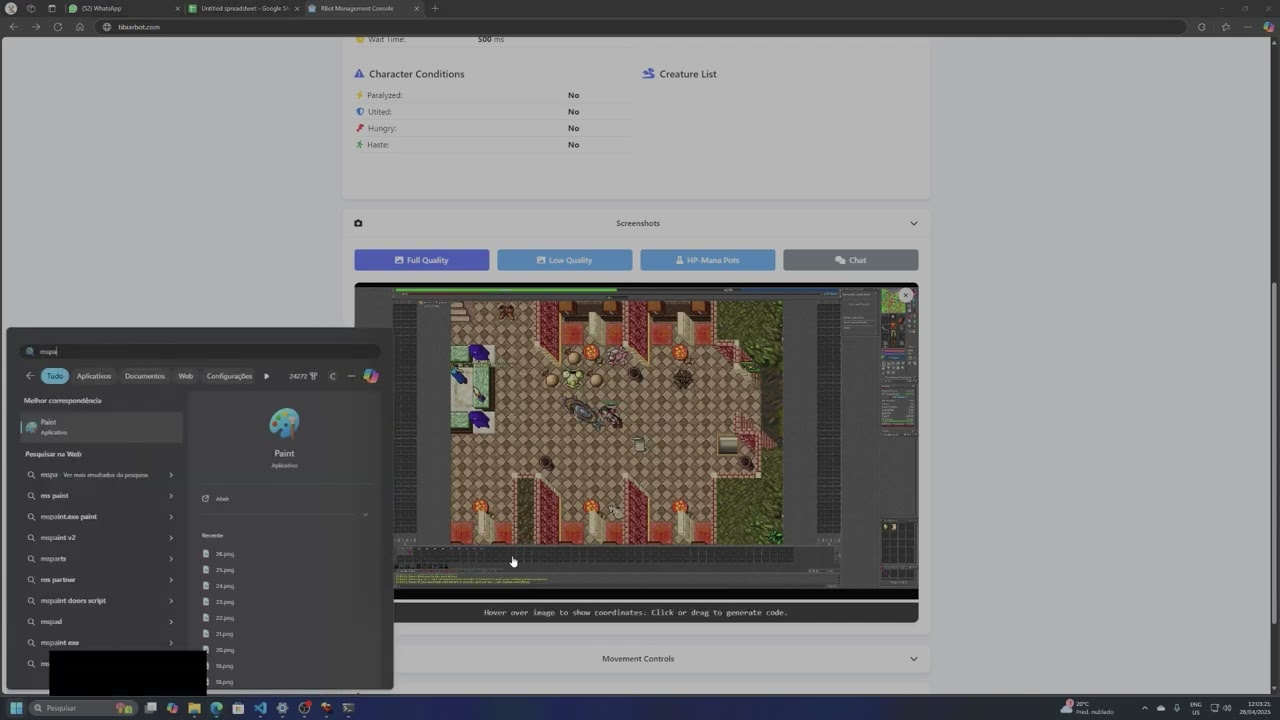This screenshot has height=720, width=1280.
Task: Open Settings gear from the taskbar
Action: [282, 708]
